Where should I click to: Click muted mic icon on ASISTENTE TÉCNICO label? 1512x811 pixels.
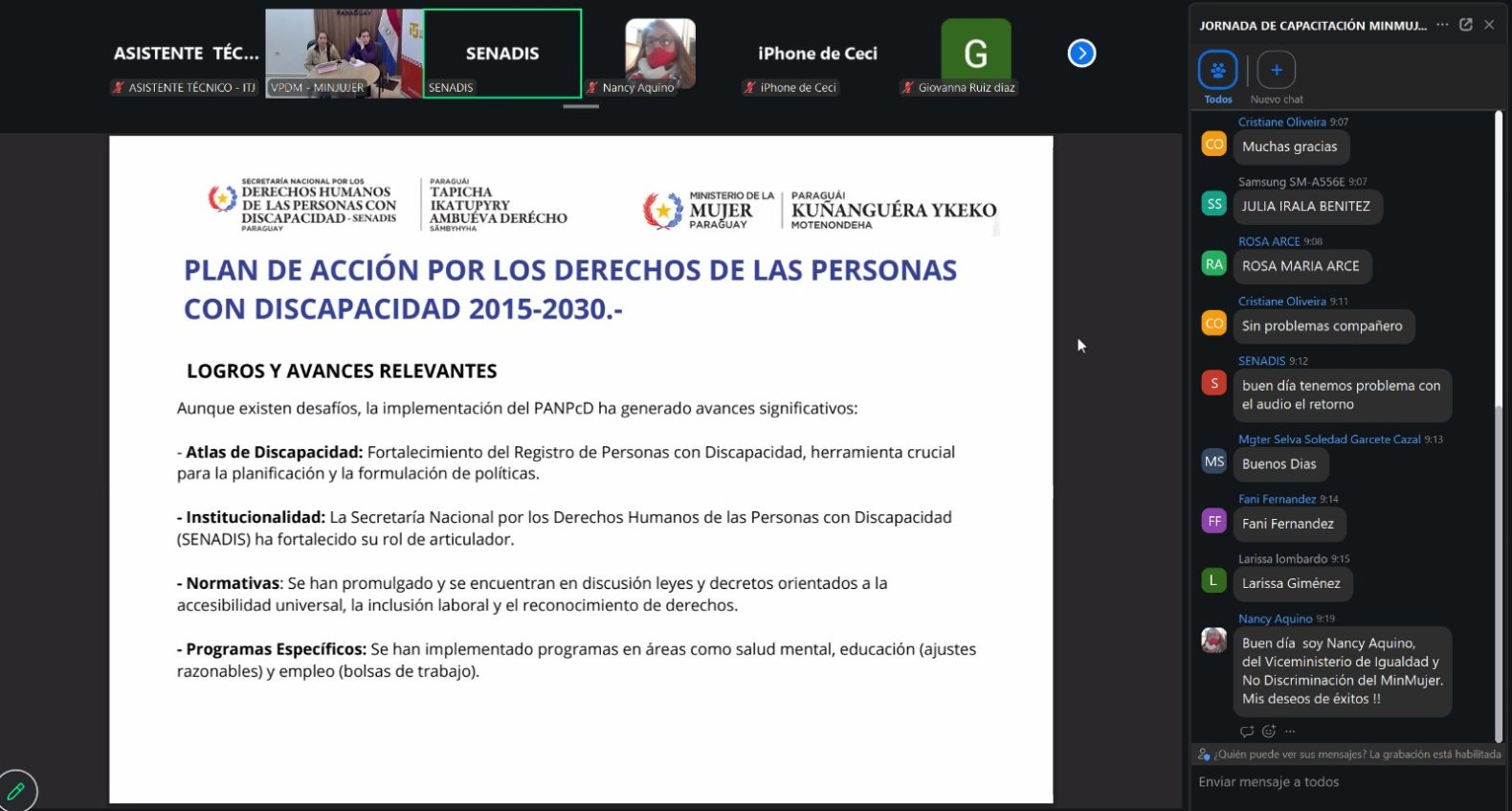tap(119, 87)
